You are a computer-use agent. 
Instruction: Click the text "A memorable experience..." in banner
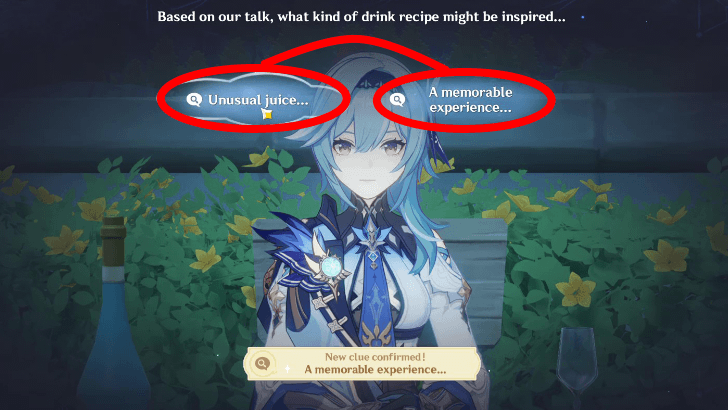coord(375,370)
